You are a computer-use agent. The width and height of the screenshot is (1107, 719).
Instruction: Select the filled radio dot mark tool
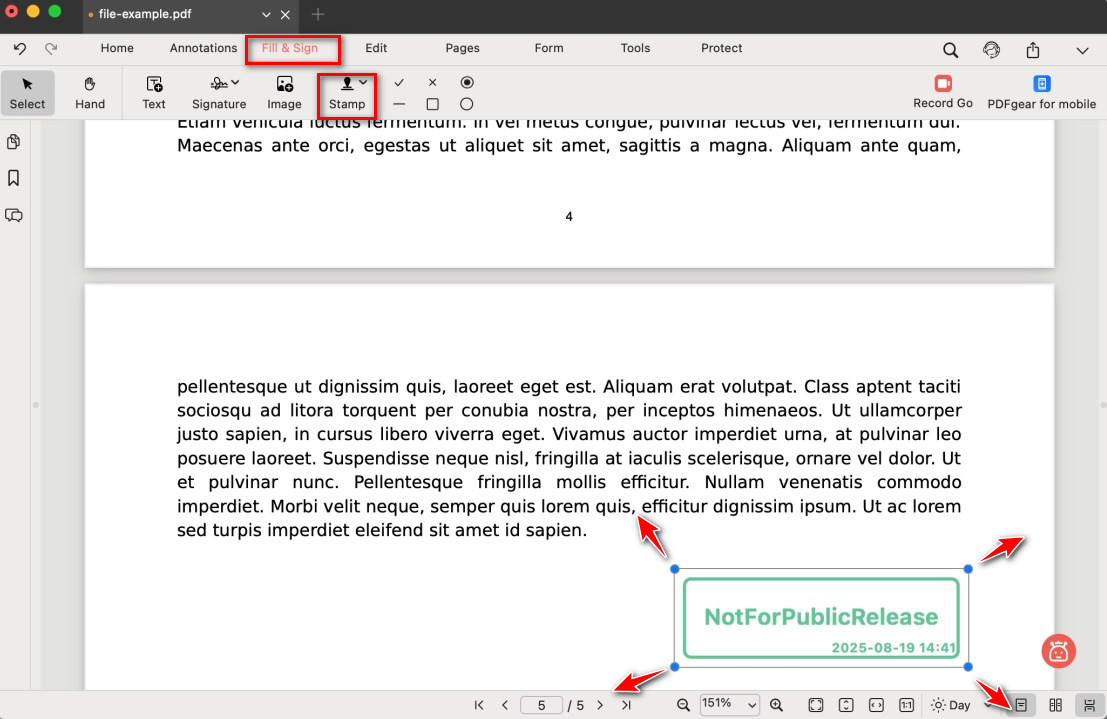point(467,82)
